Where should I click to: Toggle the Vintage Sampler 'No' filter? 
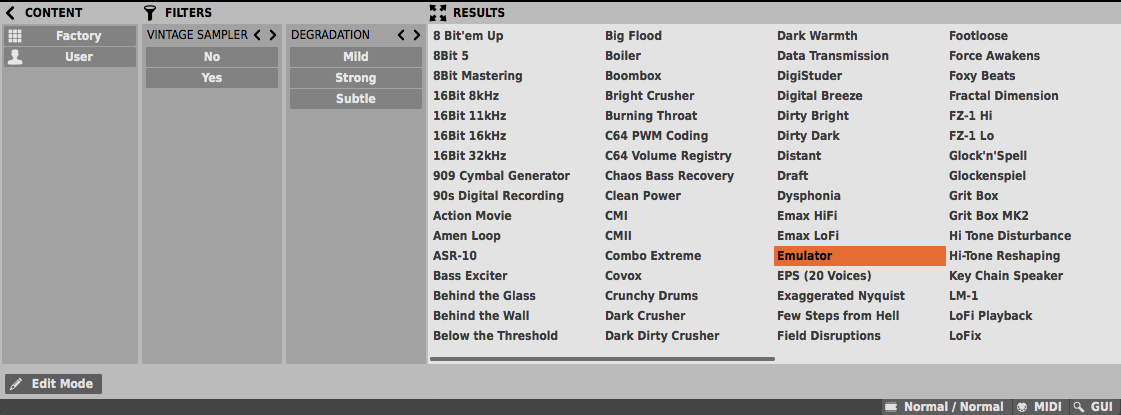(x=212, y=57)
